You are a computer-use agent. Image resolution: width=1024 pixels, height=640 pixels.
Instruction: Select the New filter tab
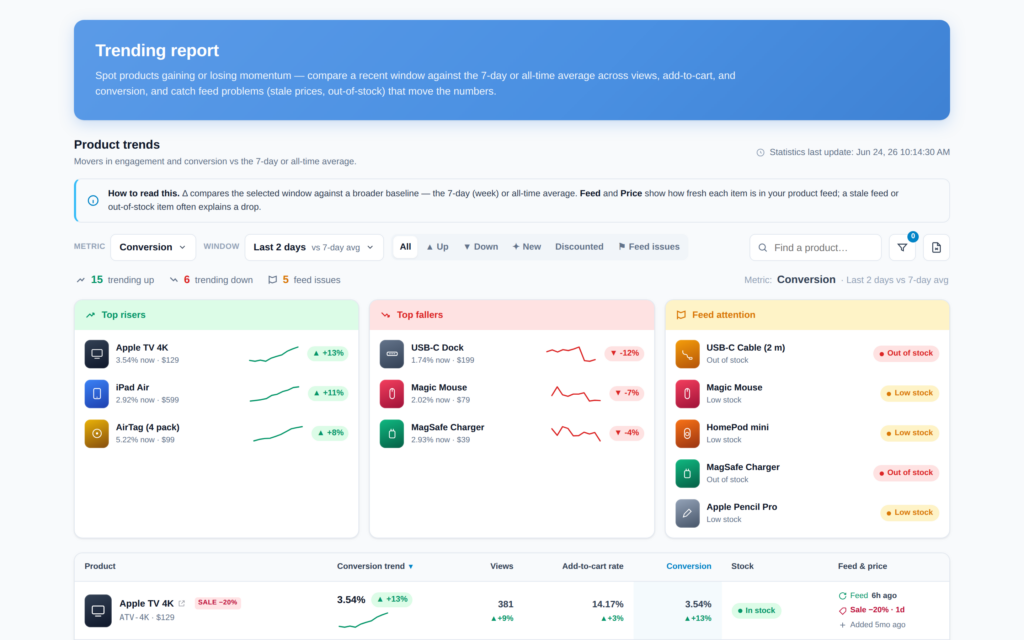tap(527, 247)
